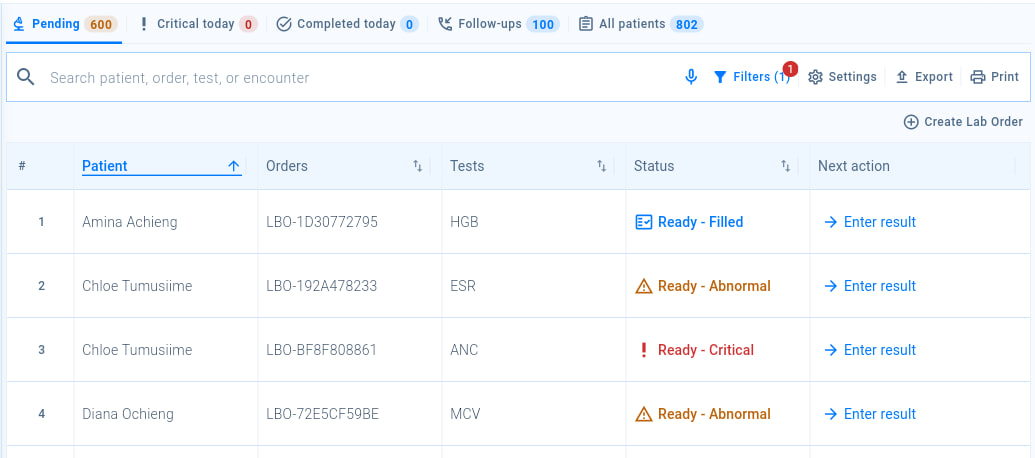Toggle sort arrows on Orders column
The height and width of the screenshot is (458, 1035).
click(418, 166)
